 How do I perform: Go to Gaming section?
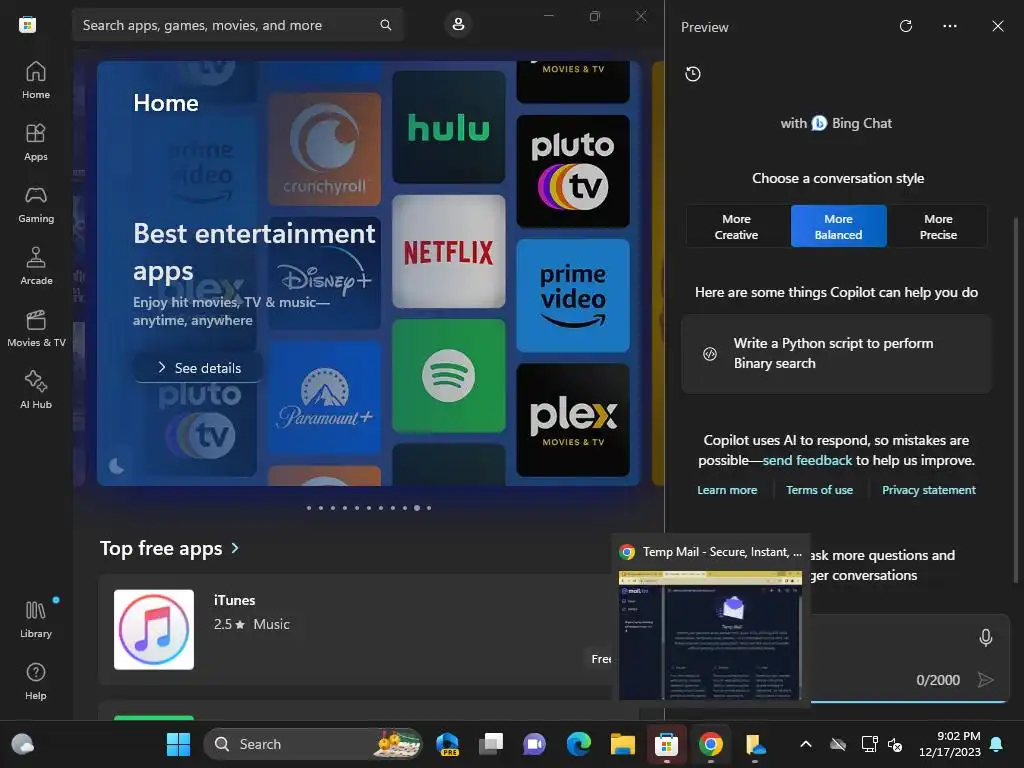tap(36, 204)
